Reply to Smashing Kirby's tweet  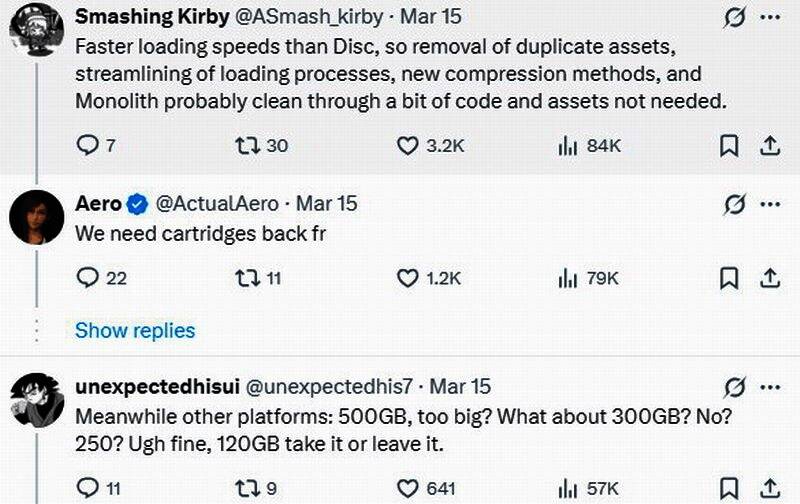[88, 146]
